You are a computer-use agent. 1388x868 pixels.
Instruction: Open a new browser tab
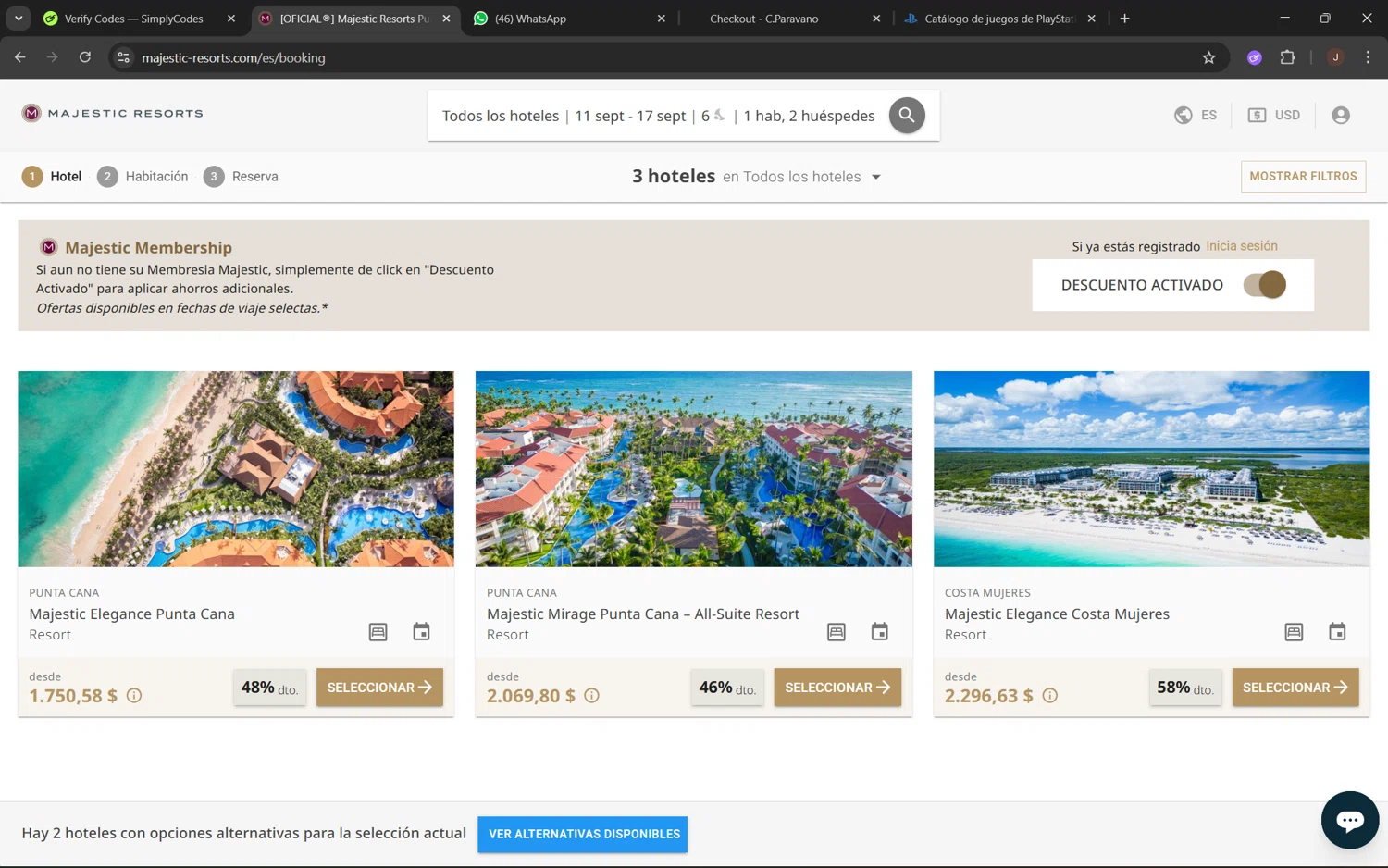[1124, 19]
